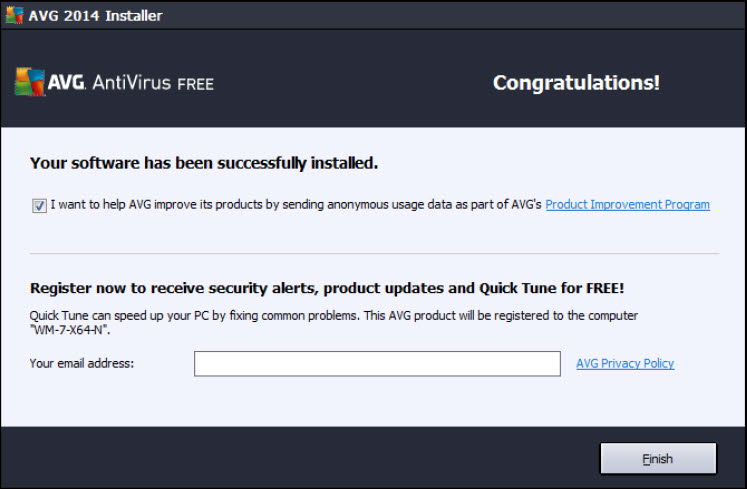747x489 pixels.
Task: Click the "Register now to receive security alerts" heading
Action: 327,288
